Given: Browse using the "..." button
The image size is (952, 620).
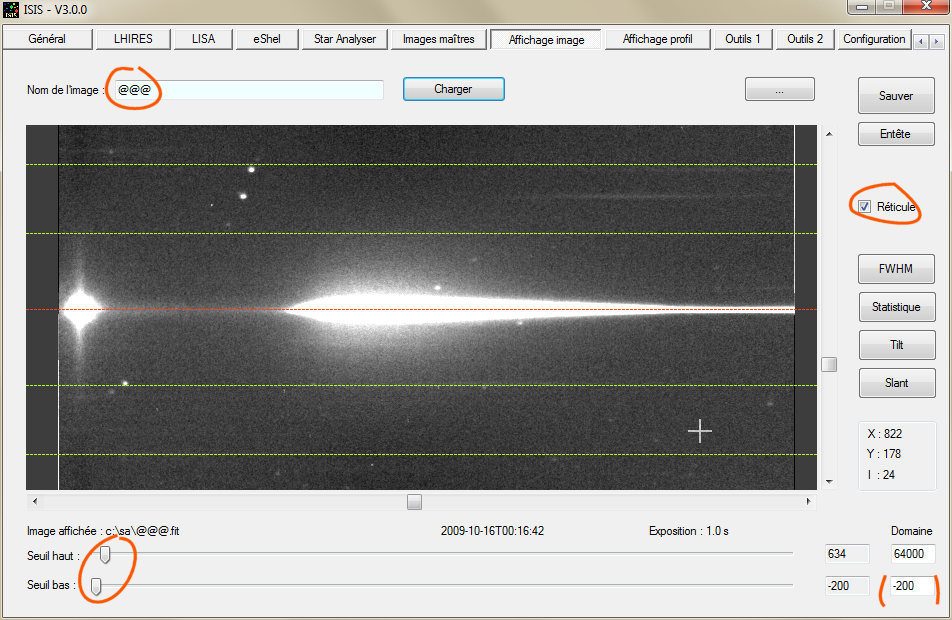Looking at the screenshot, I should click(779, 89).
